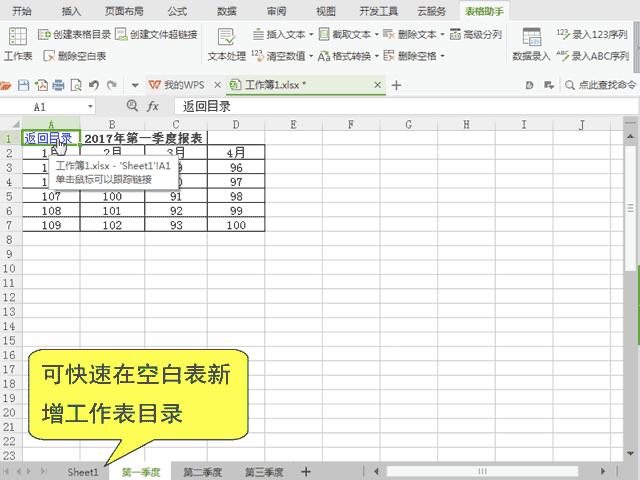Click the 插入文本 insert text icon

[x=258, y=34]
